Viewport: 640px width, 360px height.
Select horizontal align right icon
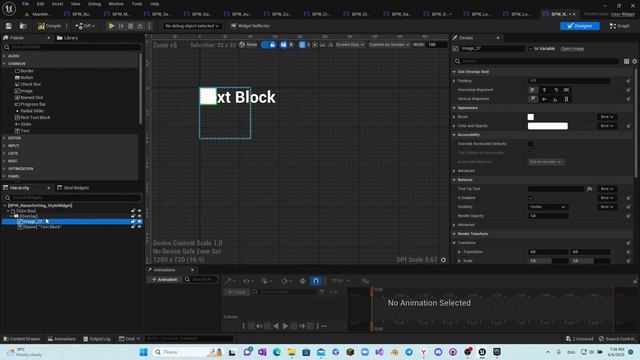tap(556, 90)
